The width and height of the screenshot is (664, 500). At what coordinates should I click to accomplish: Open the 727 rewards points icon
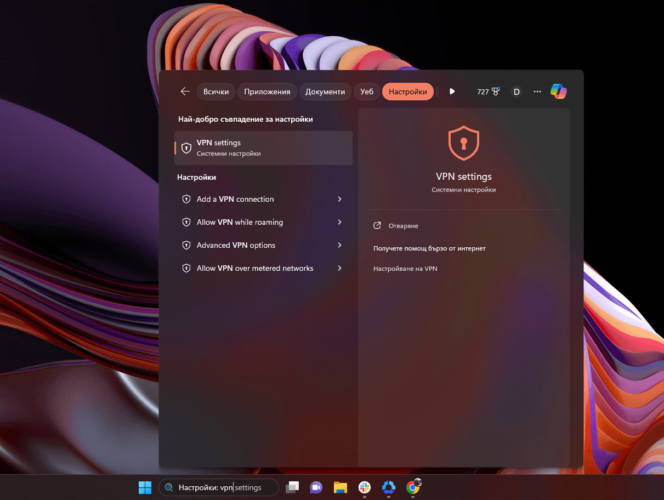(x=488, y=91)
